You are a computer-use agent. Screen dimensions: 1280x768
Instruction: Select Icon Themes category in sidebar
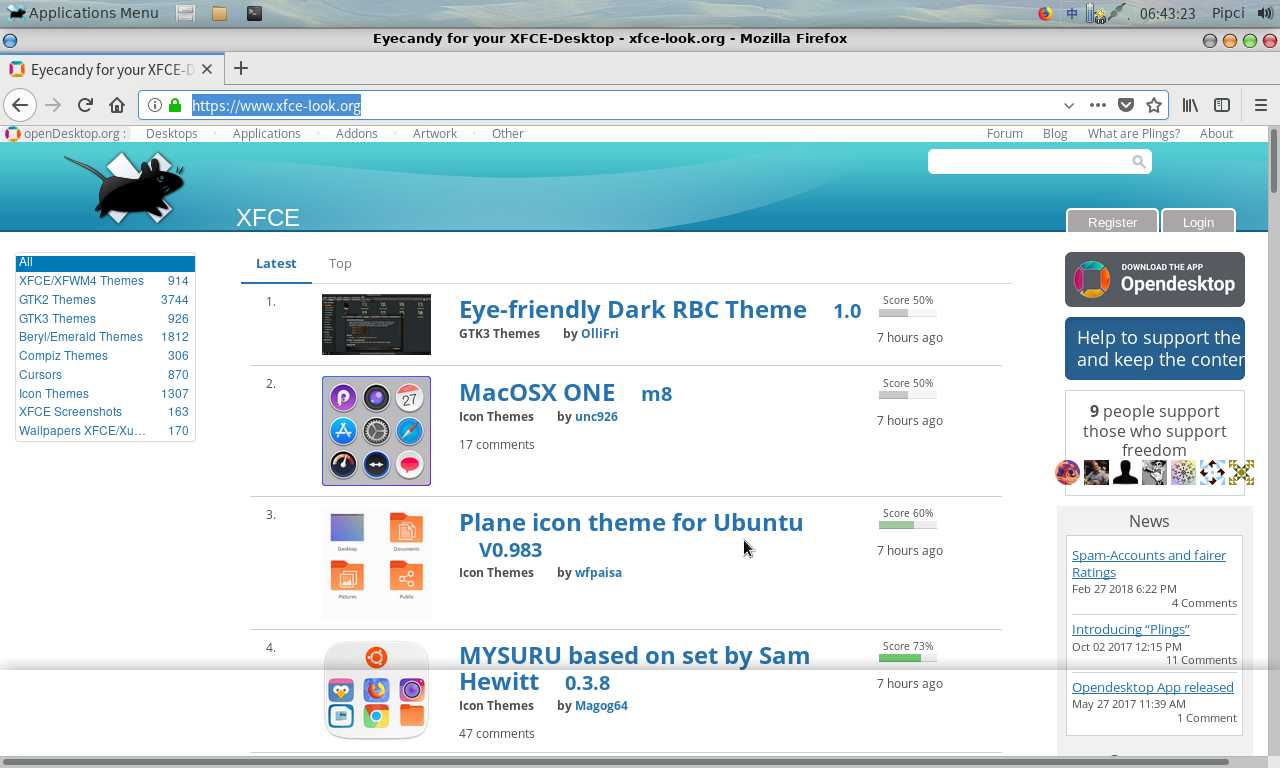point(105,394)
